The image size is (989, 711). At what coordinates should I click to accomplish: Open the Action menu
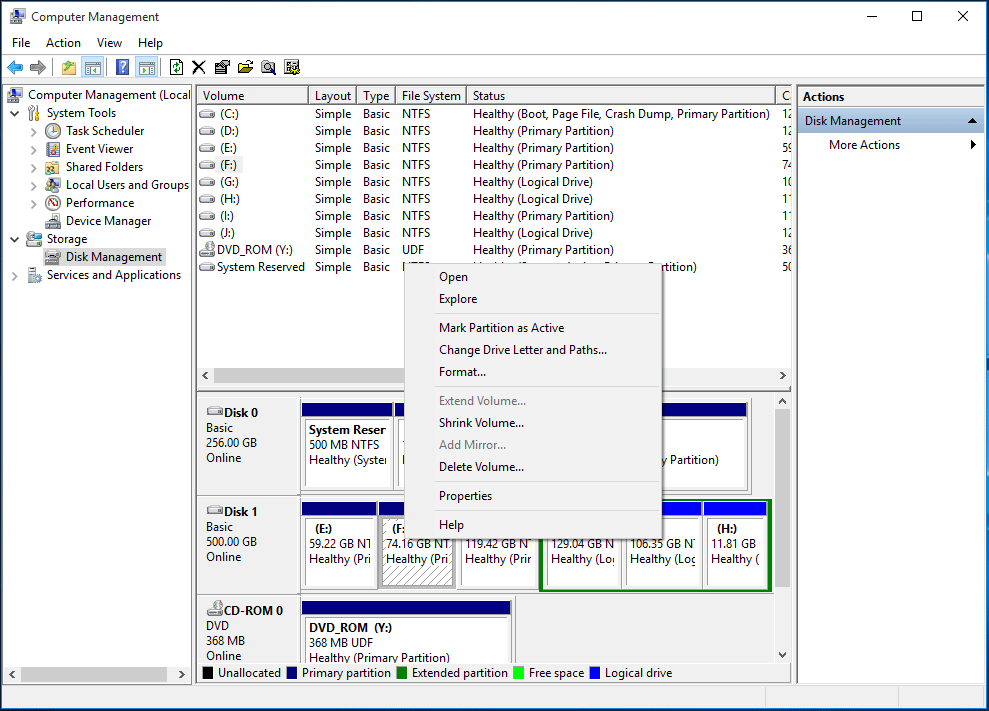(x=63, y=42)
